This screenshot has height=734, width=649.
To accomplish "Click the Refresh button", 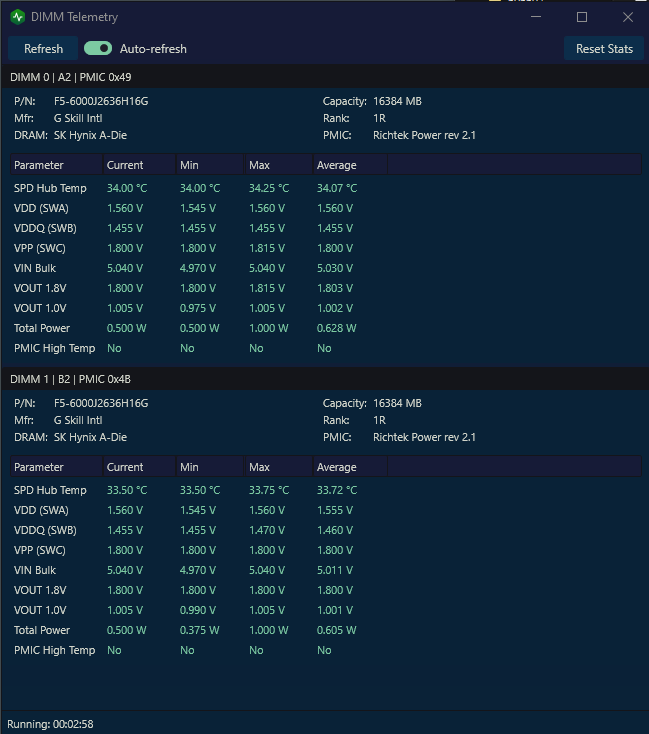I will (x=43, y=49).
